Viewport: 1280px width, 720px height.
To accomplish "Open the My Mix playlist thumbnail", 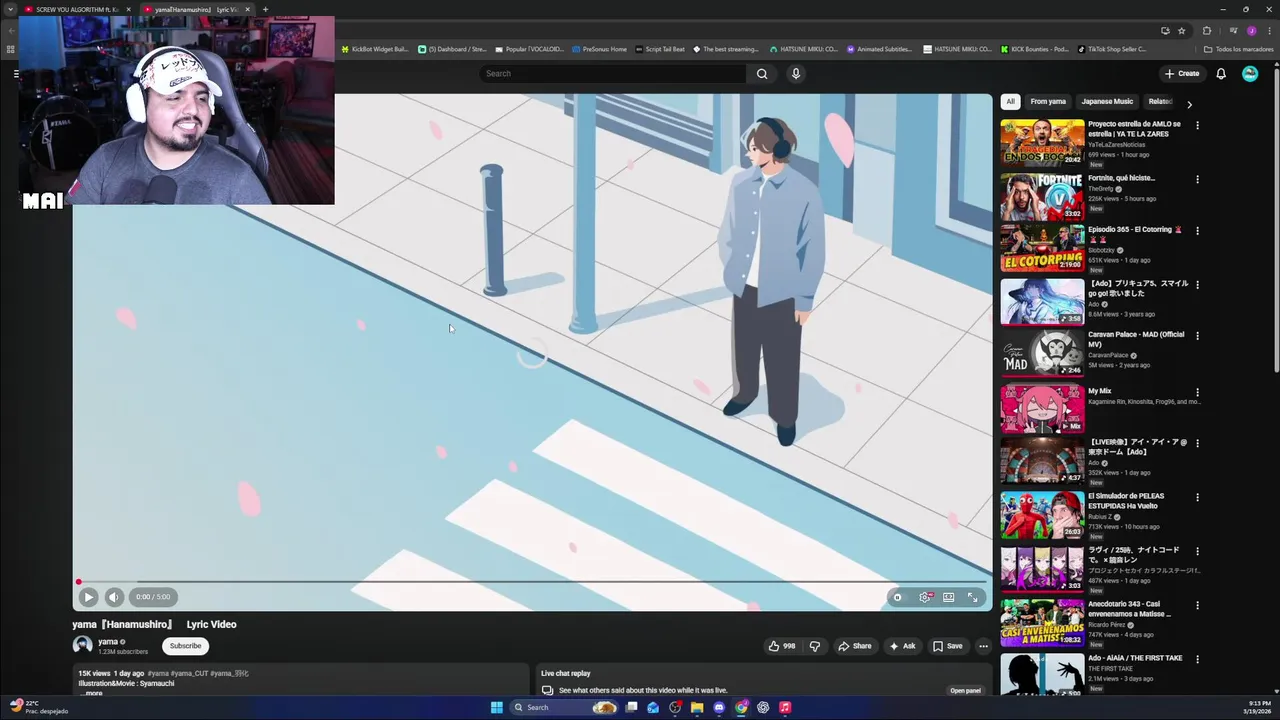I will click(x=1042, y=409).
